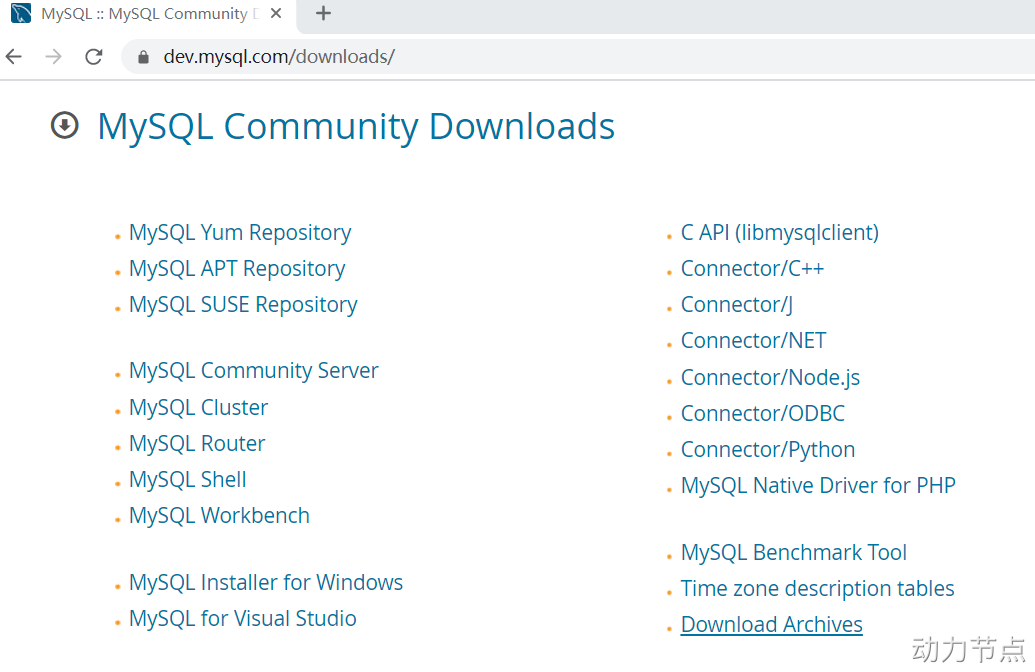Open Time zone description tables link
This screenshot has width=1035, height=672.
coord(817,589)
